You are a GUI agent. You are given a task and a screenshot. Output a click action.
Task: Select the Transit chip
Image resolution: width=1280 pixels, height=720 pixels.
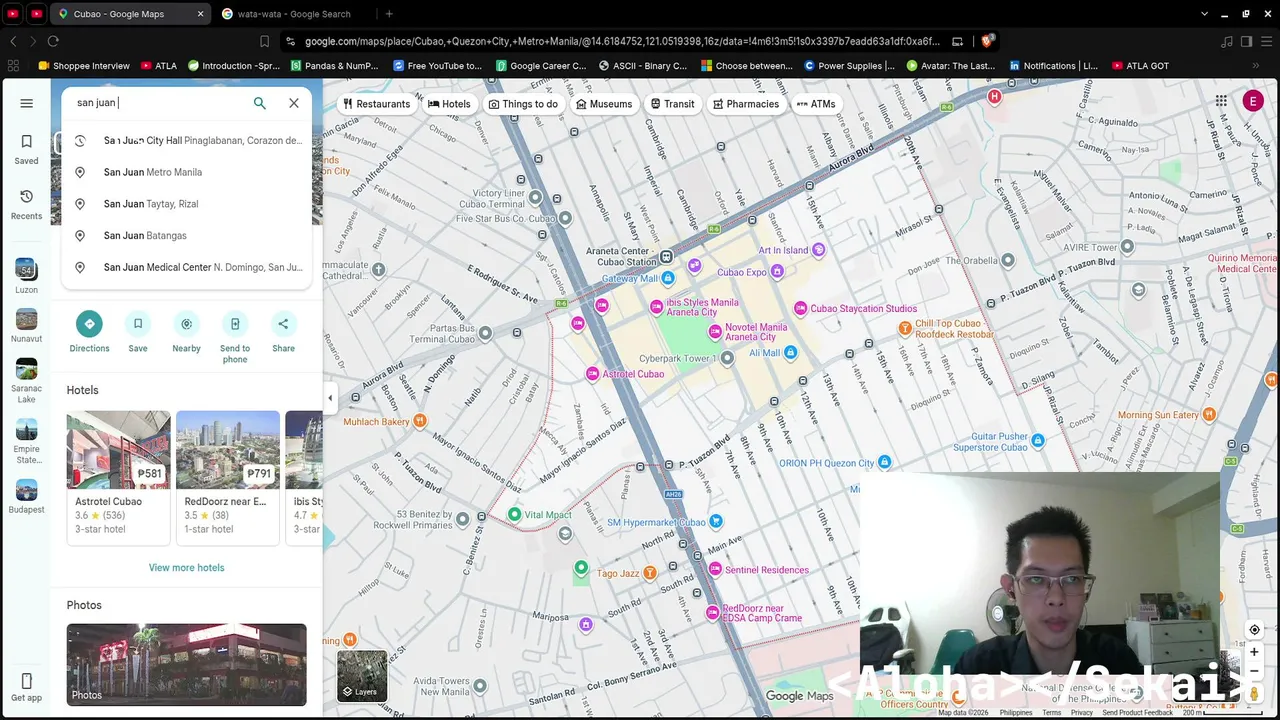pos(672,104)
